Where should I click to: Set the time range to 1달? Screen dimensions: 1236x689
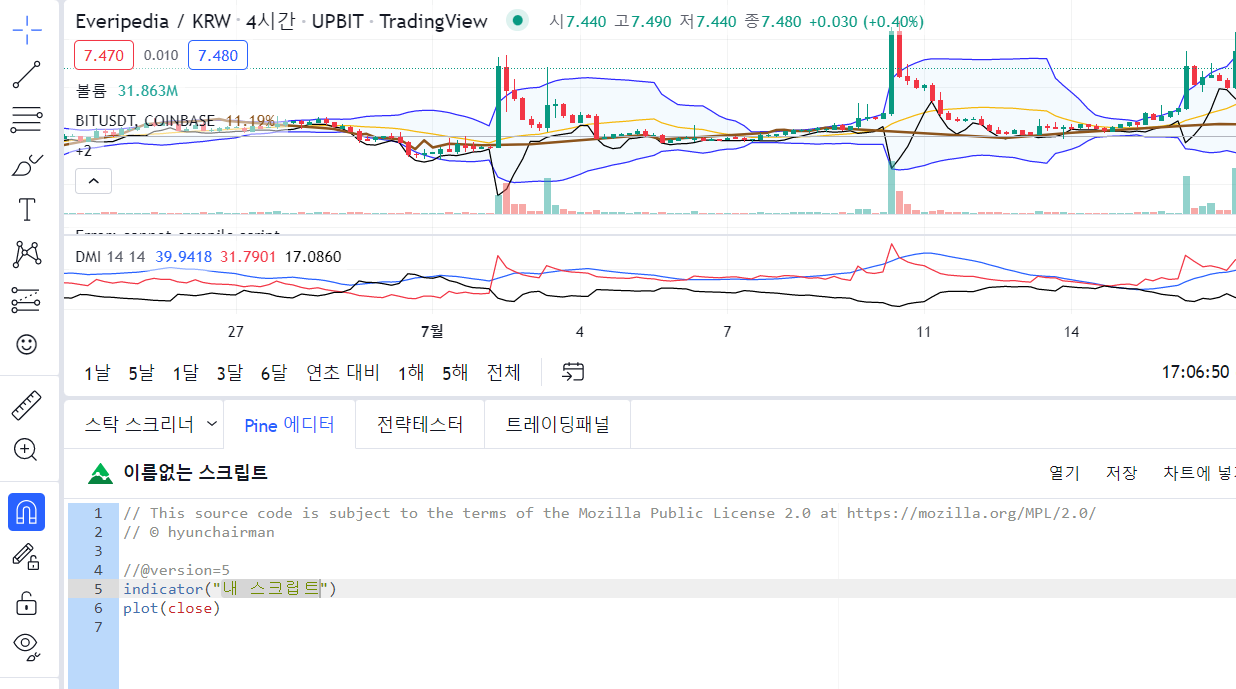(x=185, y=372)
